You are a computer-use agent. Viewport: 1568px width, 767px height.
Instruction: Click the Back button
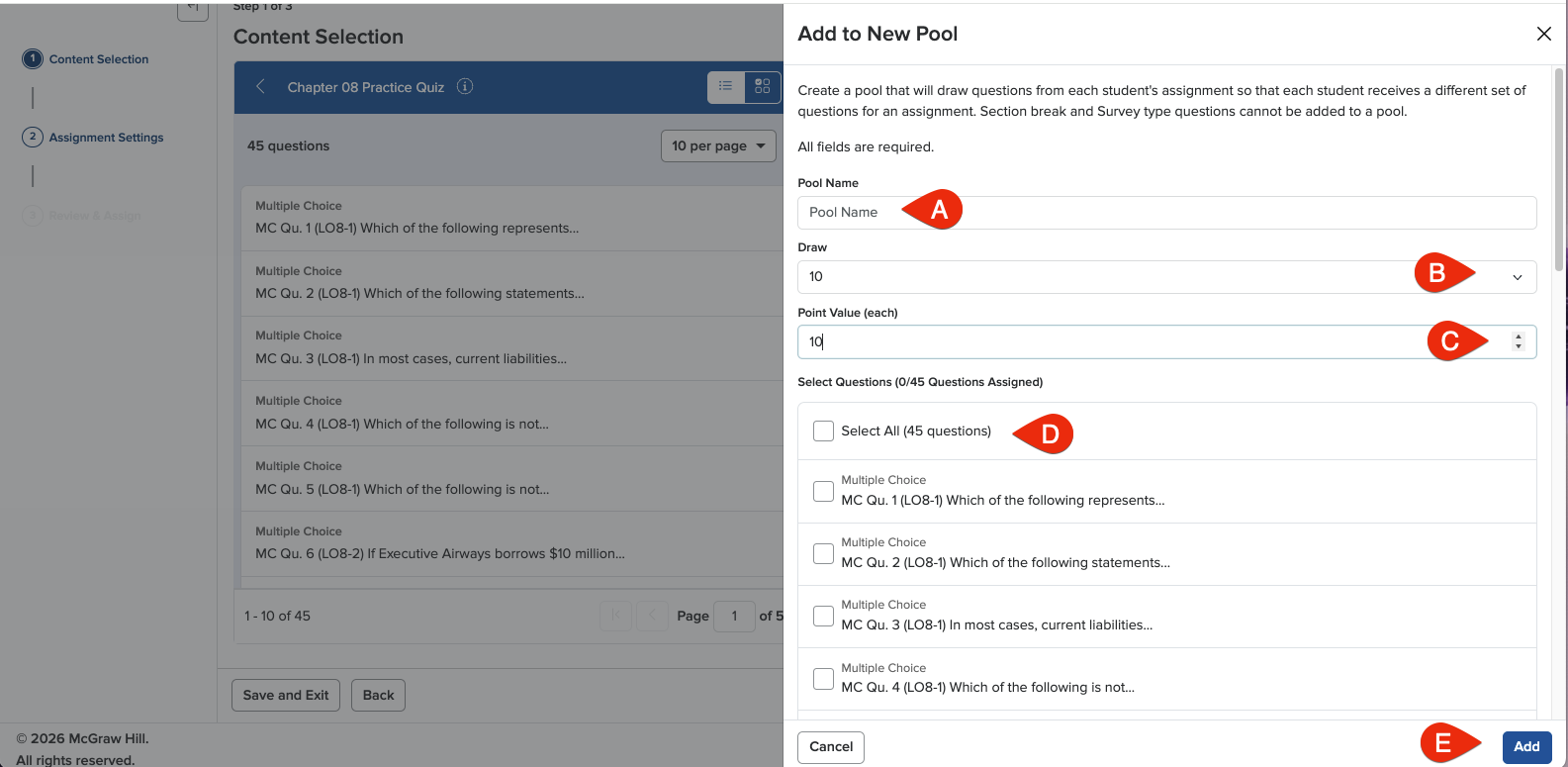click(x=378, y=695)
